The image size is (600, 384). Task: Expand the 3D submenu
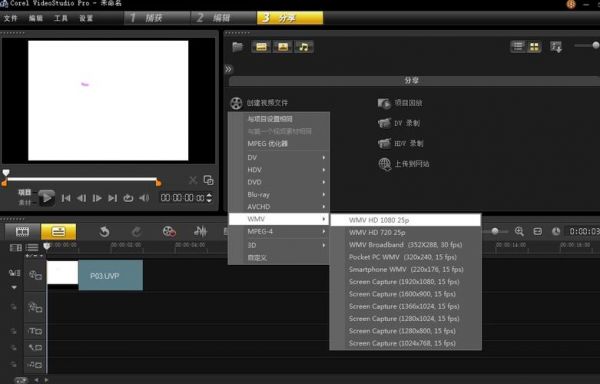[x=279, y=245]
